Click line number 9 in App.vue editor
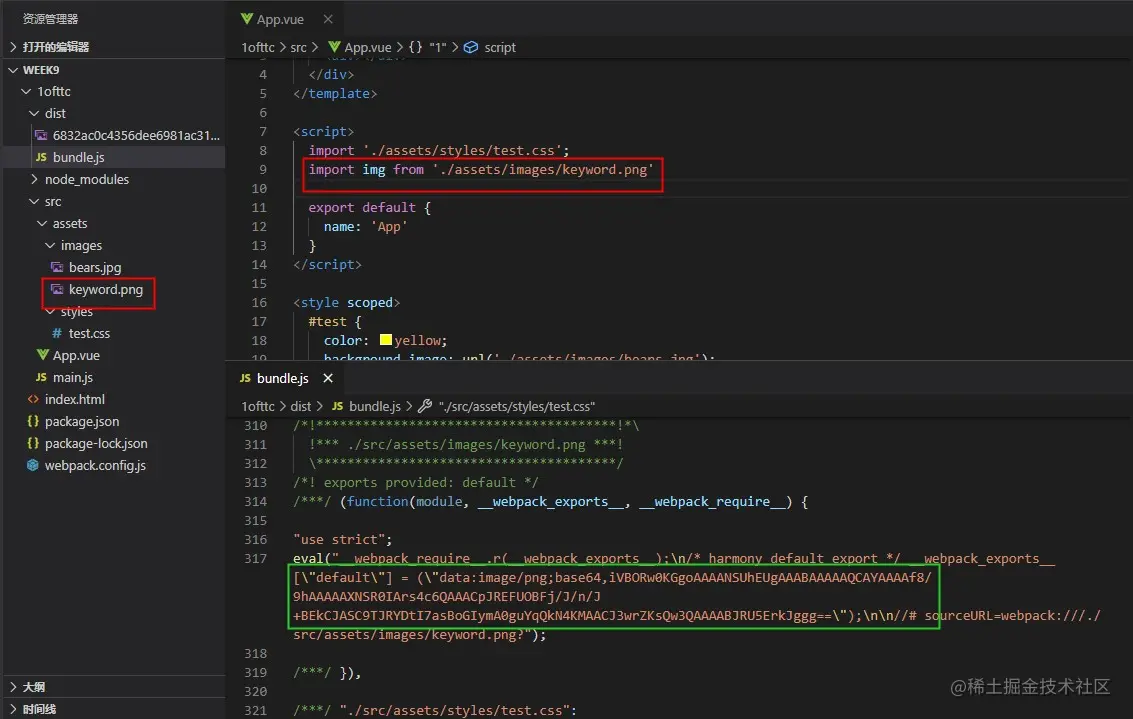 262,170
